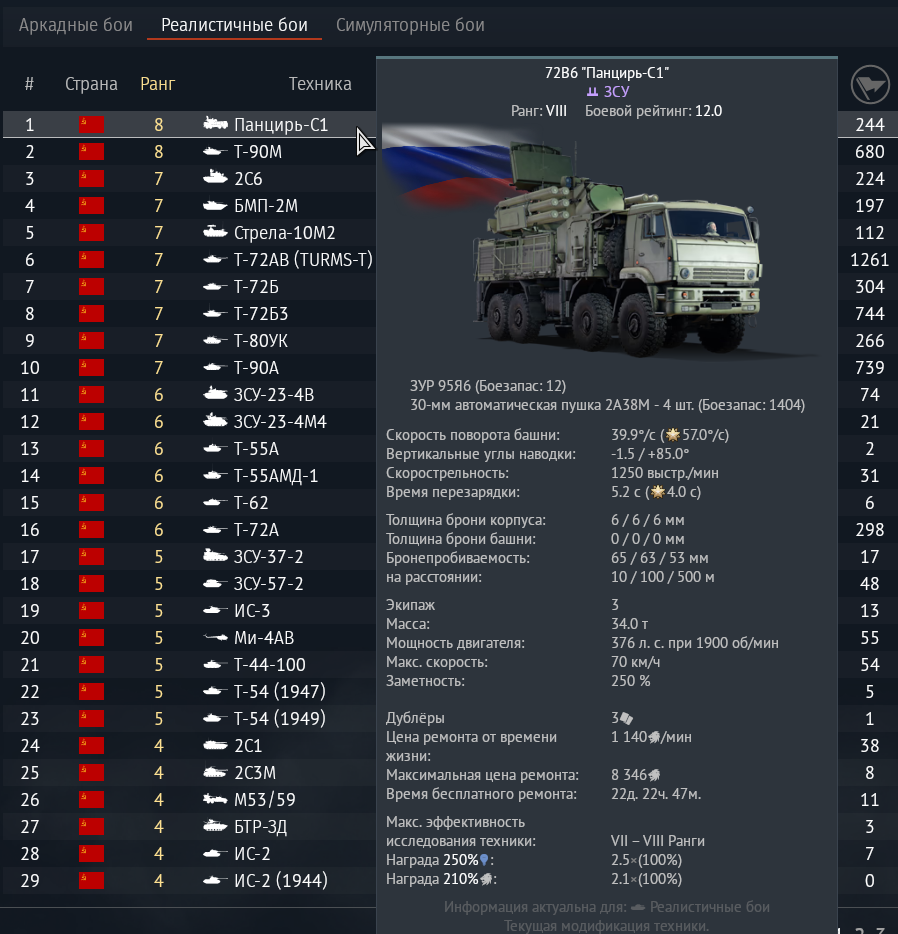
Task: Click the Панцирь-С1 truck image in tooltip
Action: click(617, 249)
